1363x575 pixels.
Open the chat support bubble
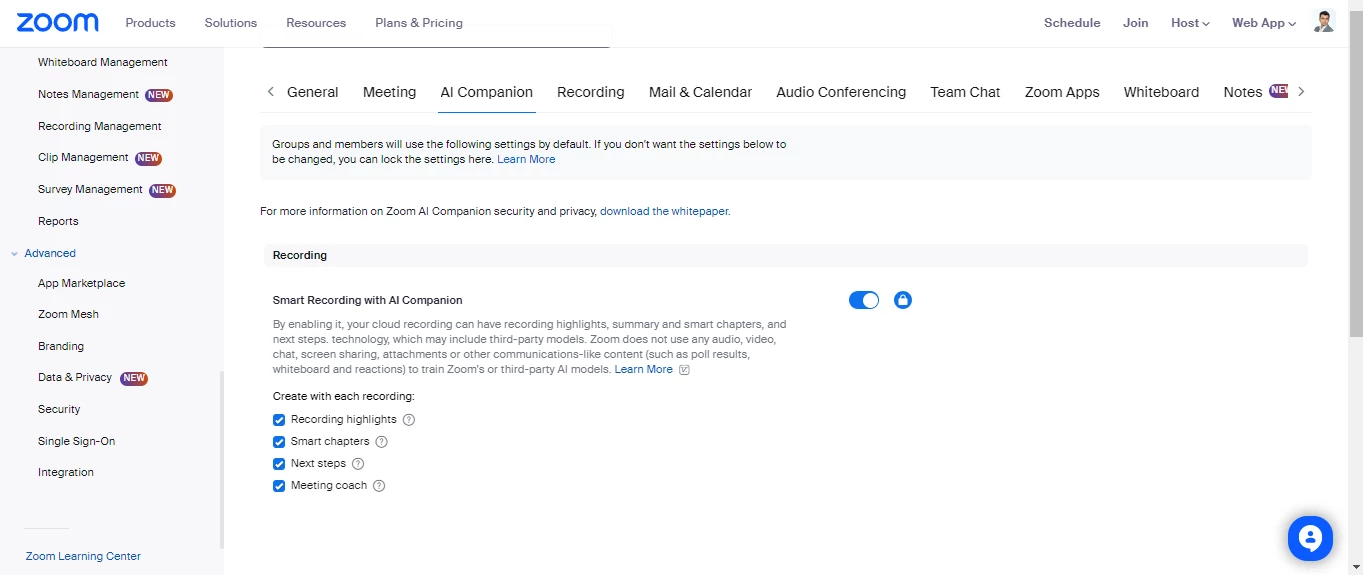[1310, 538]
